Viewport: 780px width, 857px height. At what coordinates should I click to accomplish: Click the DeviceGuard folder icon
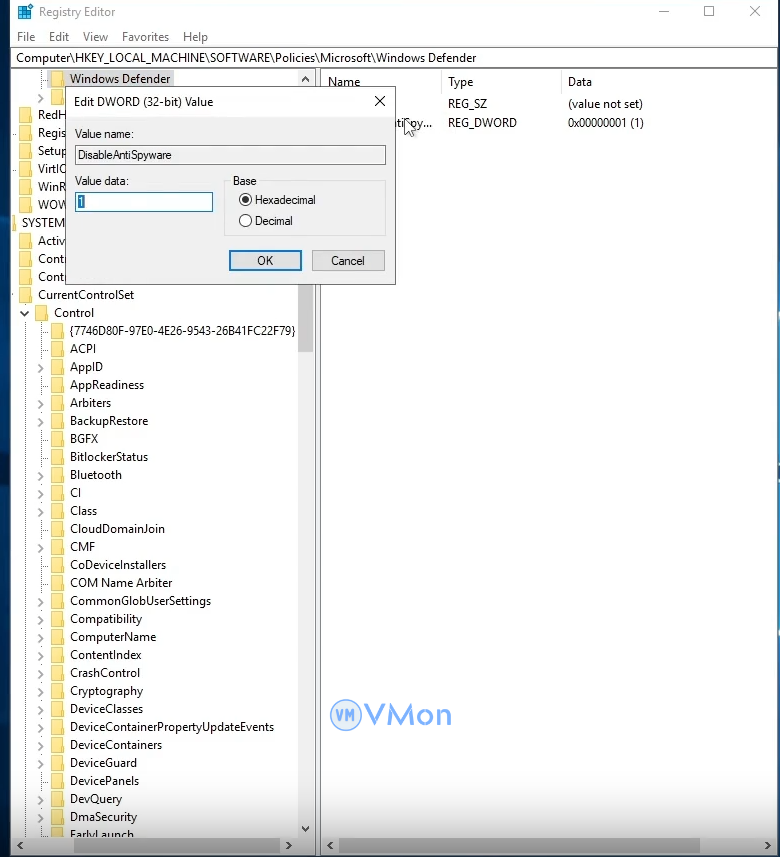(58, 763)
